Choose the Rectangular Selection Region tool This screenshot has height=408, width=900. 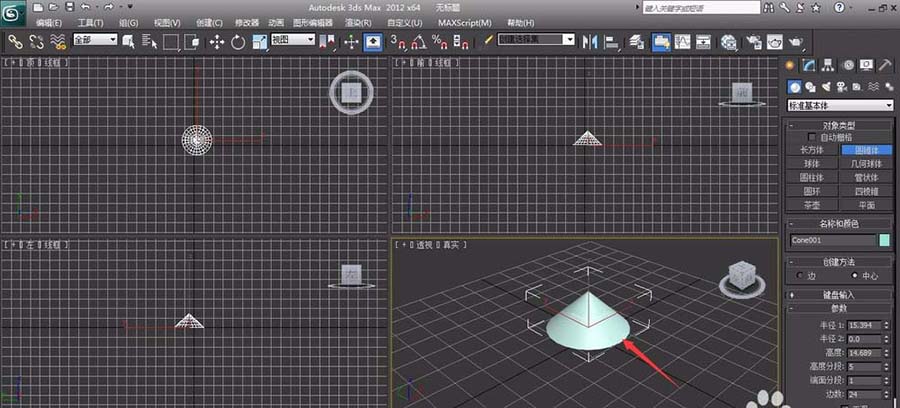pyautogui.click(x=171, y=42)
